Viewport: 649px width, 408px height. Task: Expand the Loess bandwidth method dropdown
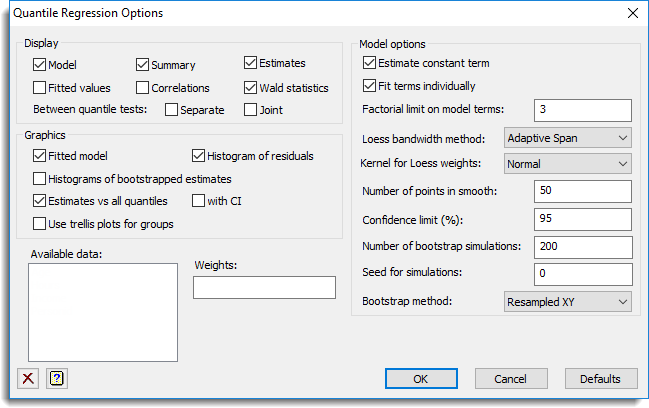(x=567, y=137)
